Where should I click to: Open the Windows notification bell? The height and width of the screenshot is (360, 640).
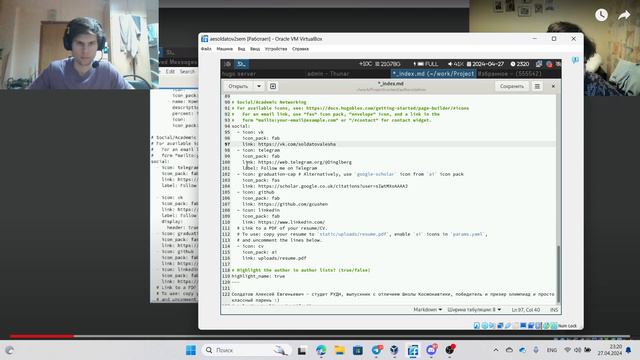[629, 350]
